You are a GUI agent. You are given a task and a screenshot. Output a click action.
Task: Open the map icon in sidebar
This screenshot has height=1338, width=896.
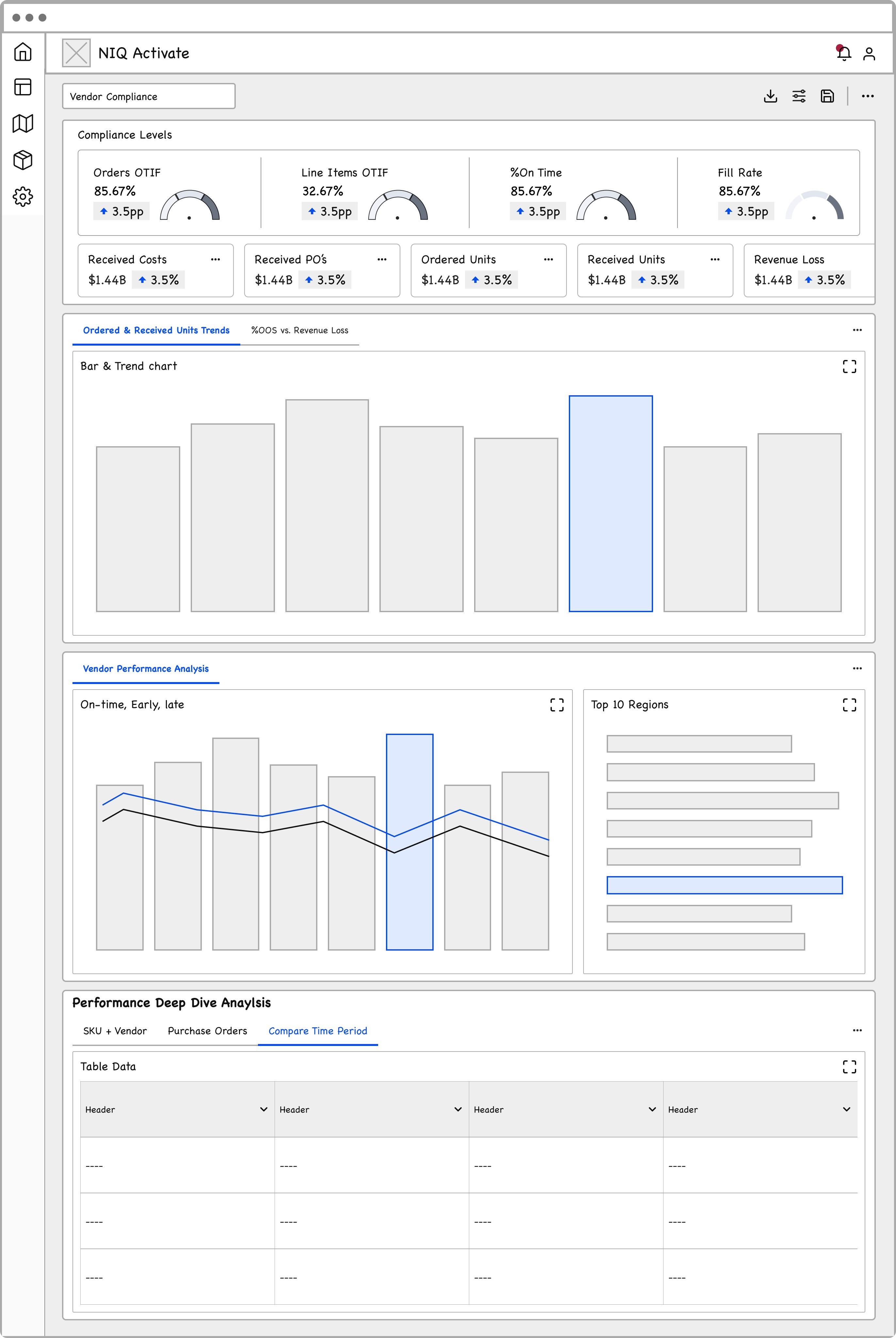[x=23, y=123]
